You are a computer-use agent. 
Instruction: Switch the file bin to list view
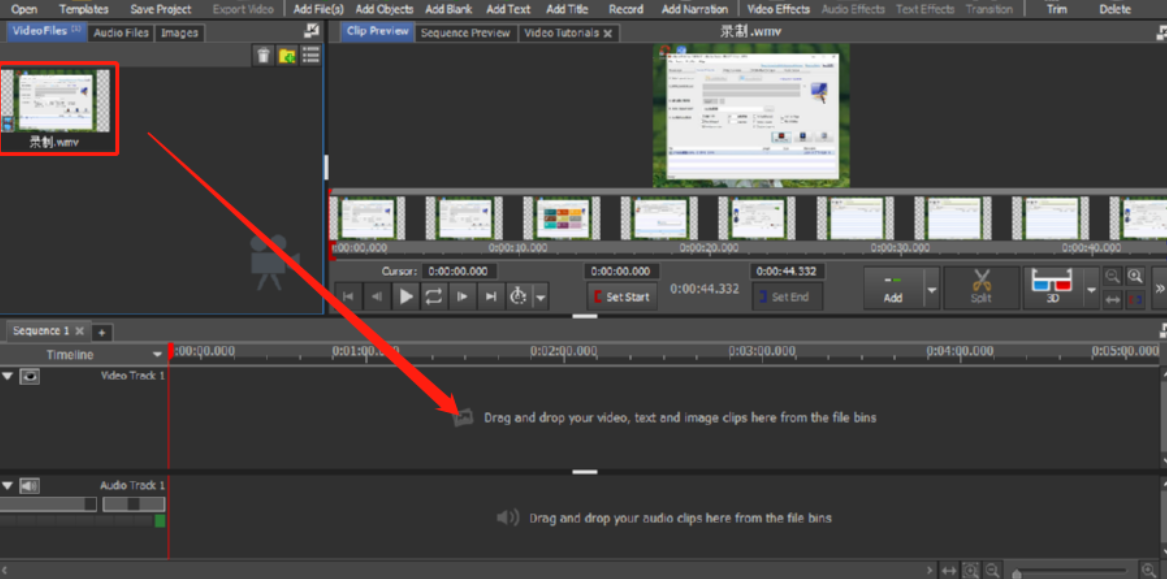coord(311,56)
